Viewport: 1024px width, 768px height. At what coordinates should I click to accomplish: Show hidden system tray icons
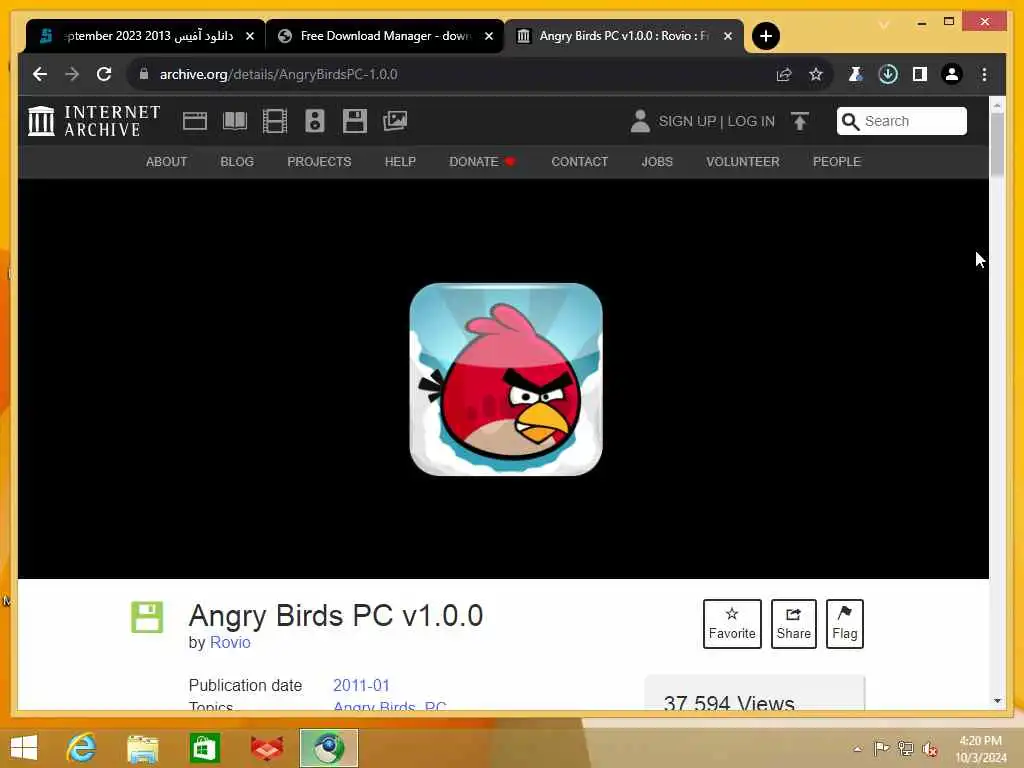pyautogui.click(x=857, y=749)
